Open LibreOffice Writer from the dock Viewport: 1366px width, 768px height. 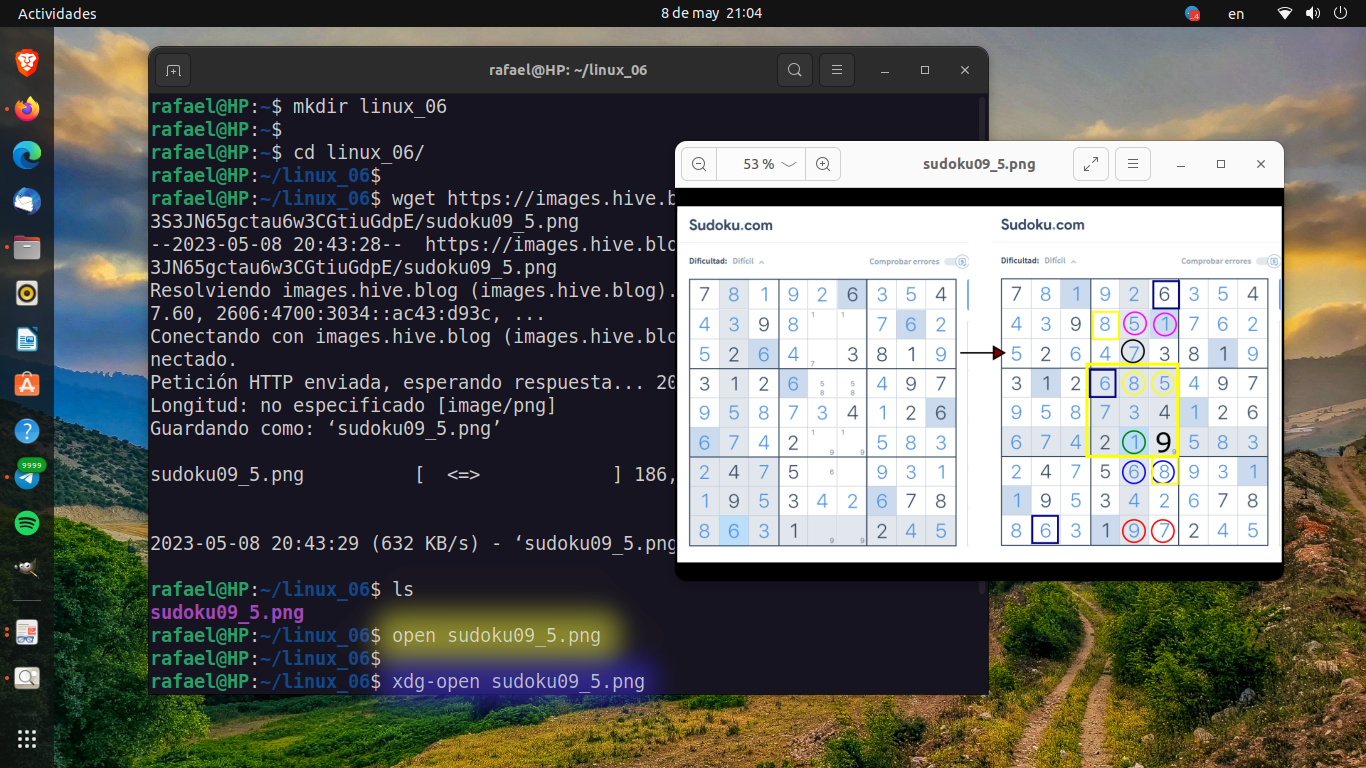click(x=27, y=339)
